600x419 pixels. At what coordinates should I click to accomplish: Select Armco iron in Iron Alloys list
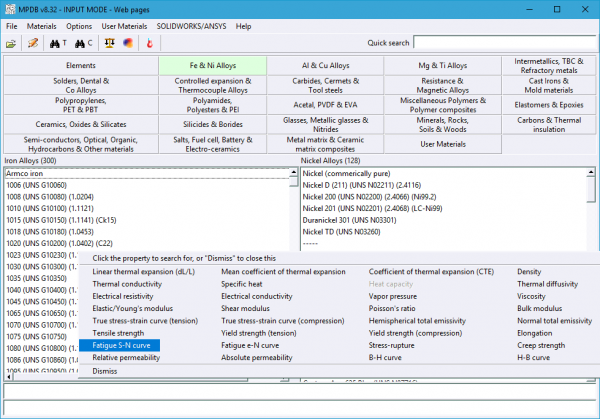coord(147,173)
